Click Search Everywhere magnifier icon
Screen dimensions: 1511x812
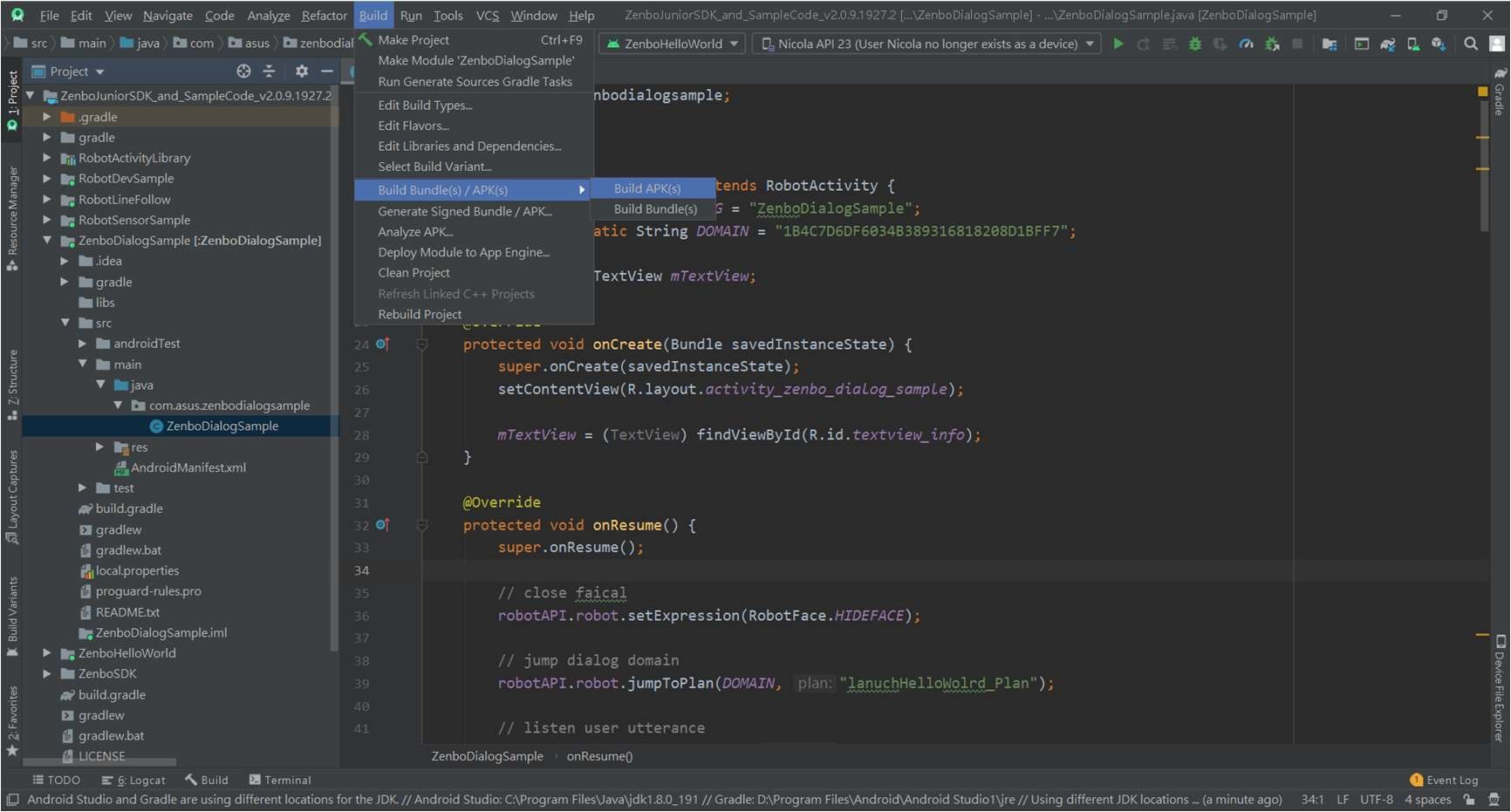coord(1471,44)
